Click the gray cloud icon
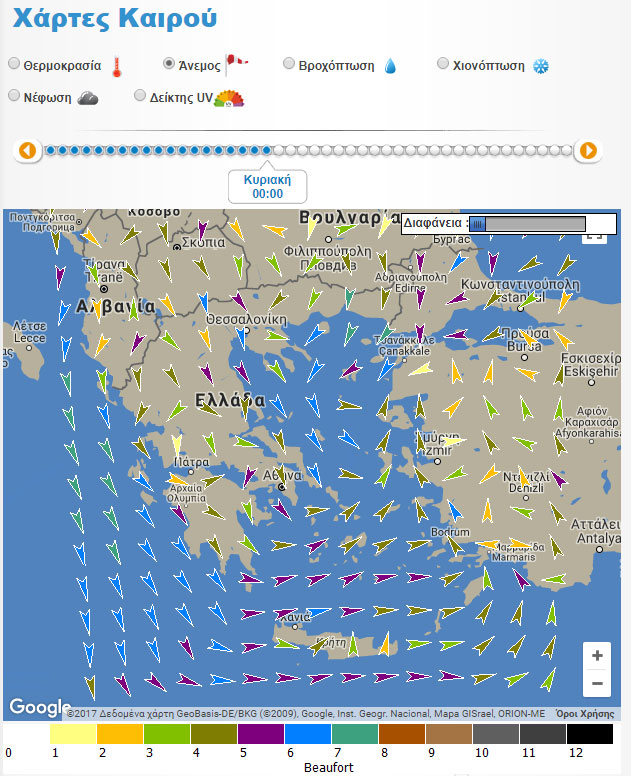 click(88, 98)
